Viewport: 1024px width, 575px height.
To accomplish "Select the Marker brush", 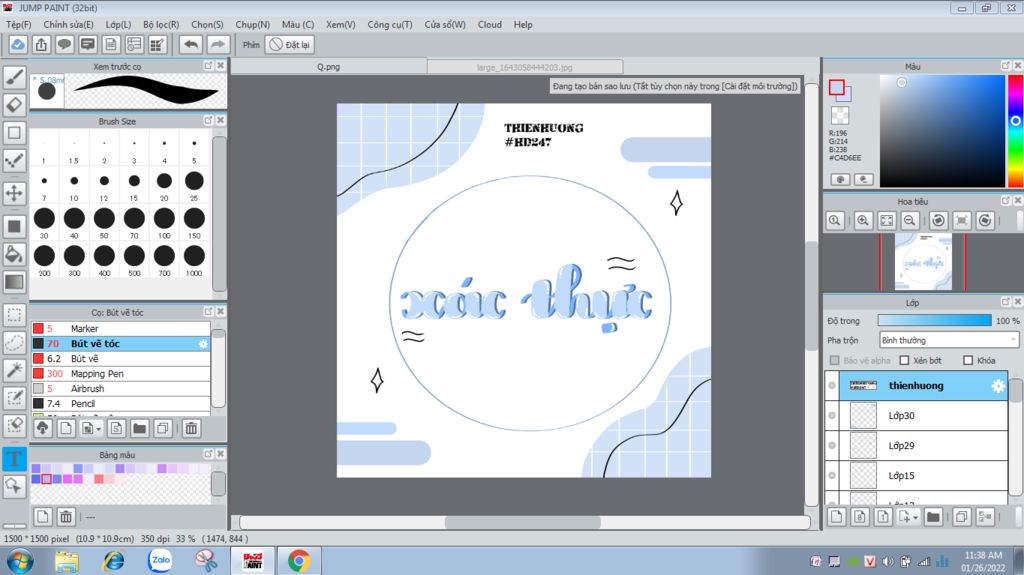I will (121, 329).
